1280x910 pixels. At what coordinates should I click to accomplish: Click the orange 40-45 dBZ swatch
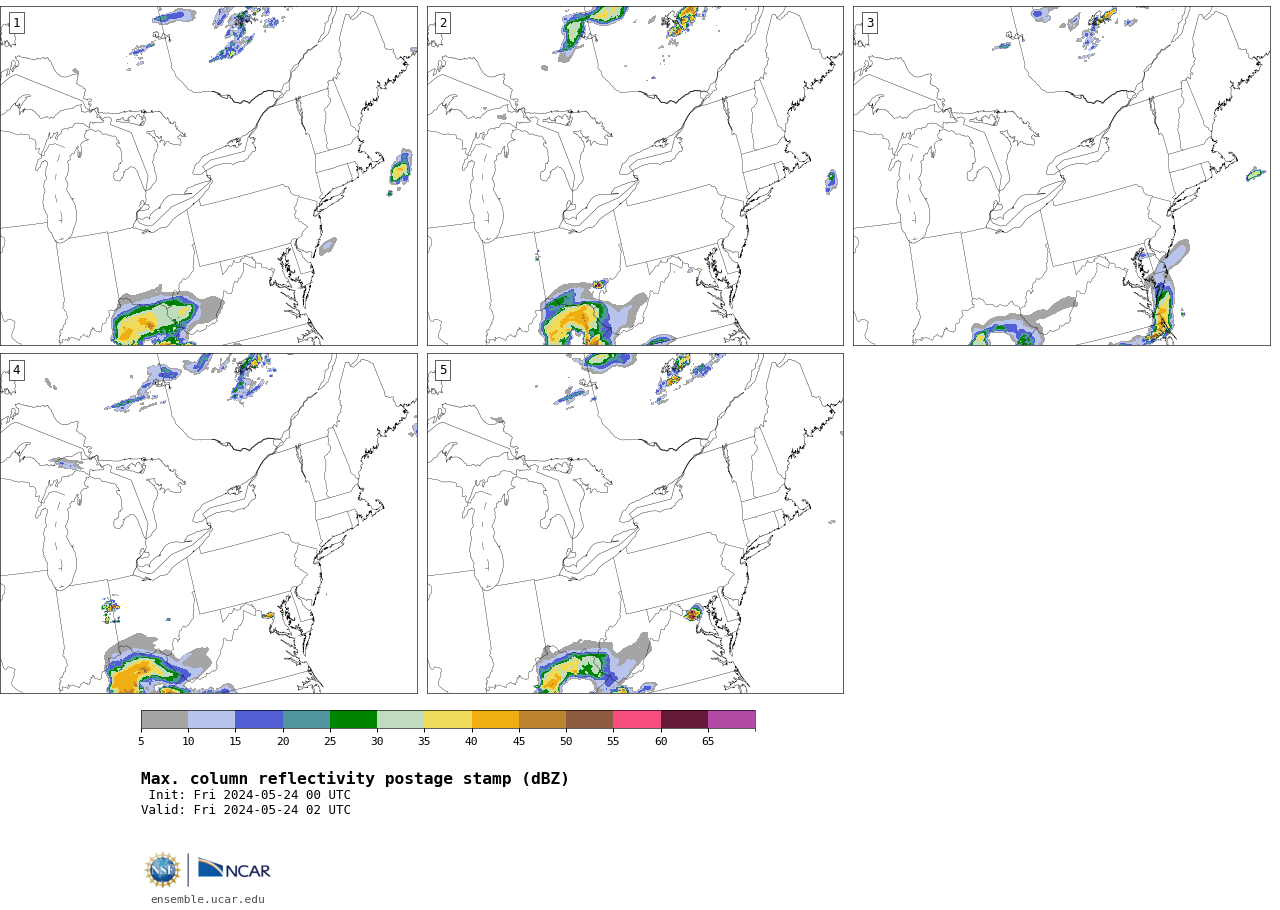[x=495, y=720]
